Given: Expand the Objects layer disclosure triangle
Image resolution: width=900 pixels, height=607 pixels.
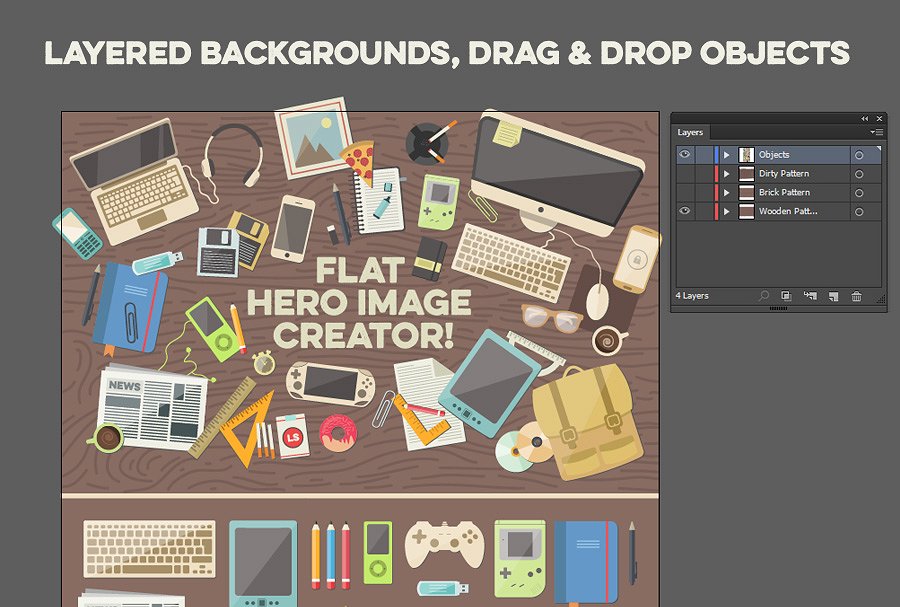Looking at the screenshot, I should 727,155.
